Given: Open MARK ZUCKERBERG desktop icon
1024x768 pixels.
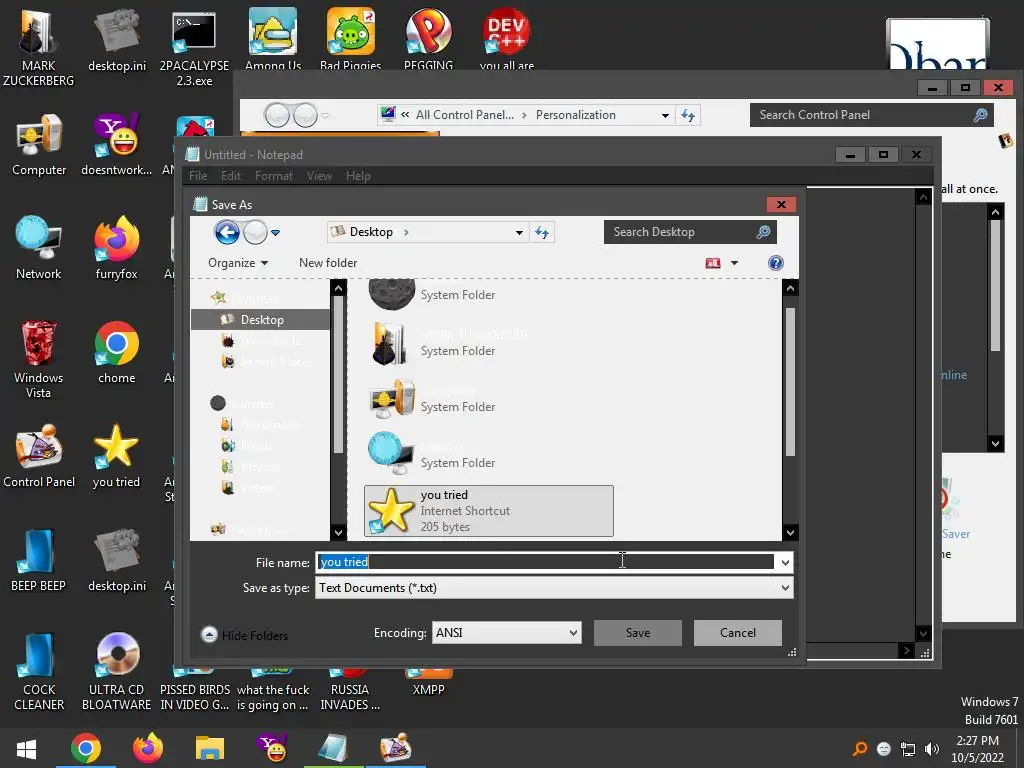Looking at the screenshot, I should [x=38, y=48].
